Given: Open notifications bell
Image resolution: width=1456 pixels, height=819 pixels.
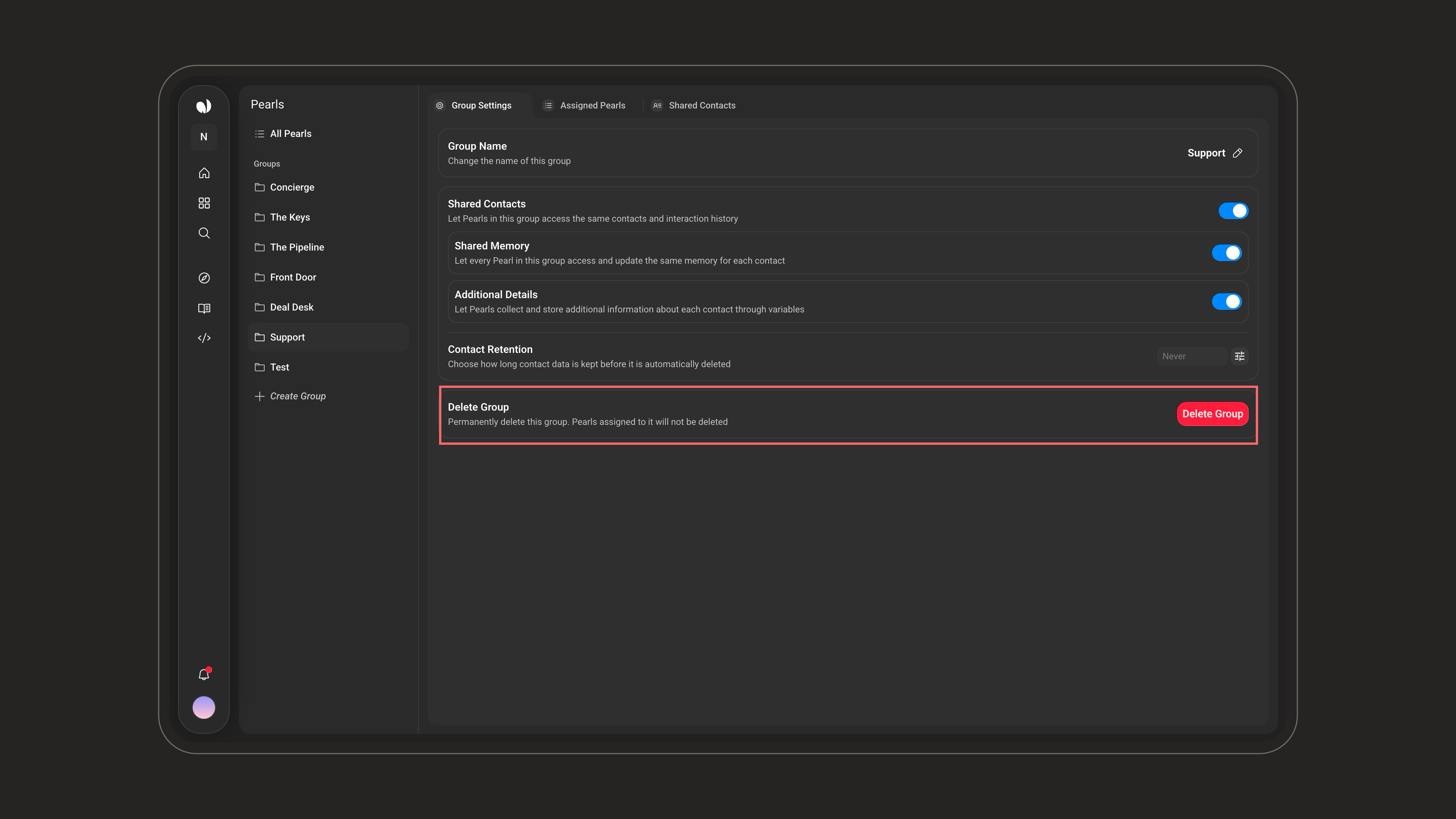Looking at the screenshot, I should (204, 674).
